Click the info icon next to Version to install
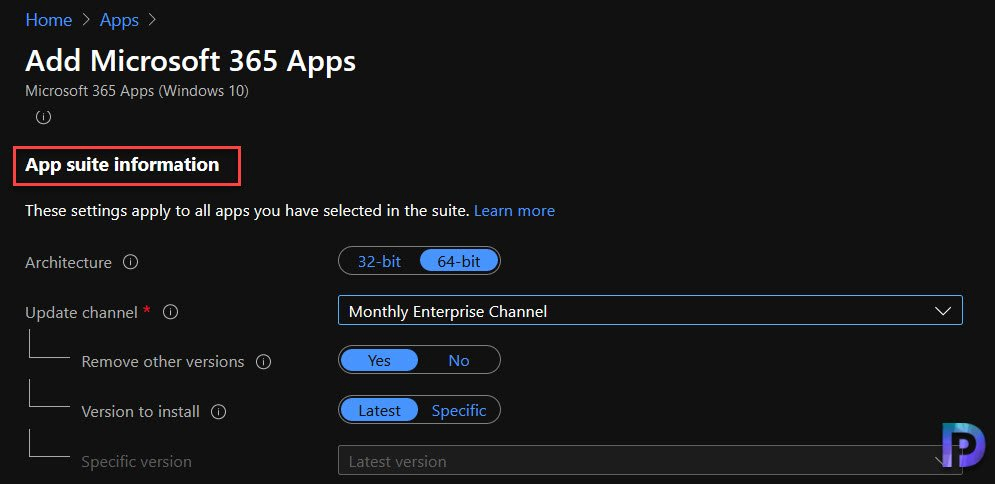Screen dimensions: 995x484 point(218,412)
